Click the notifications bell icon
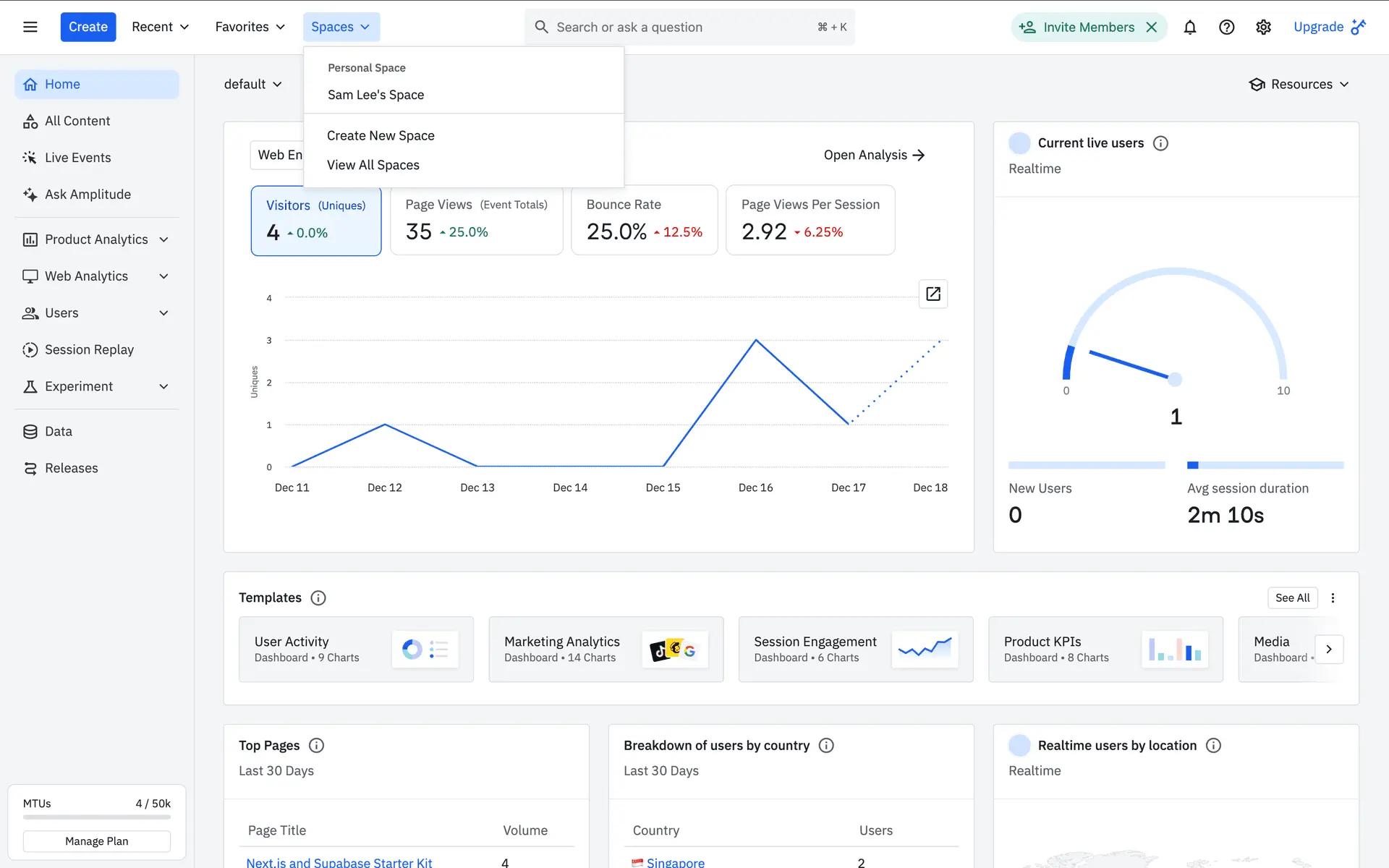This screenshot has height=868, width=1389. tap(1189, 27)
